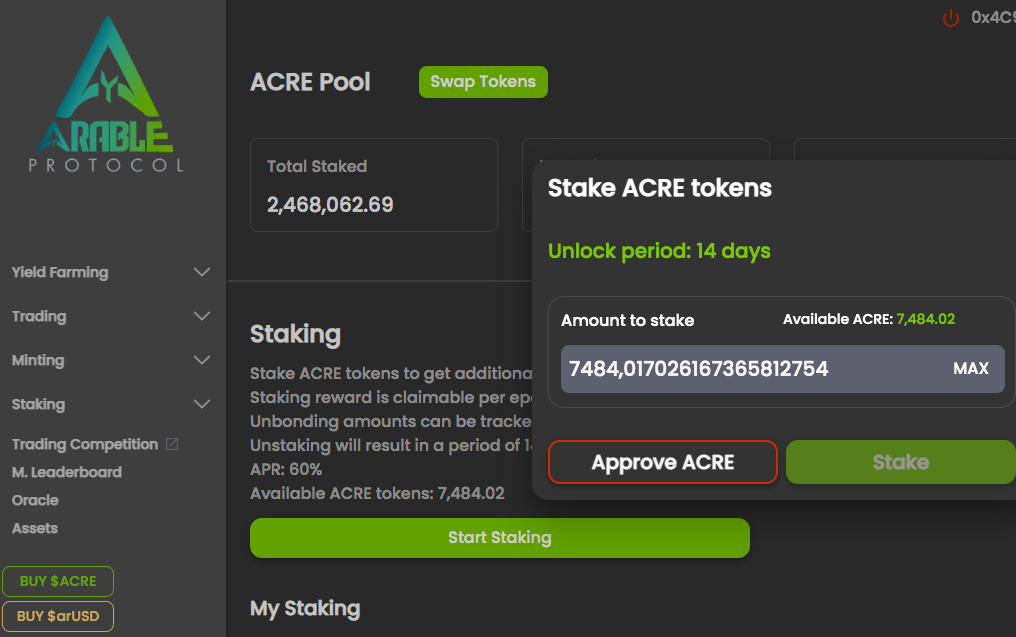This screenshot has height=637, width=1016.
Task: Click the green Stake button
Action: pyautogui.click(x=901, y=462)
